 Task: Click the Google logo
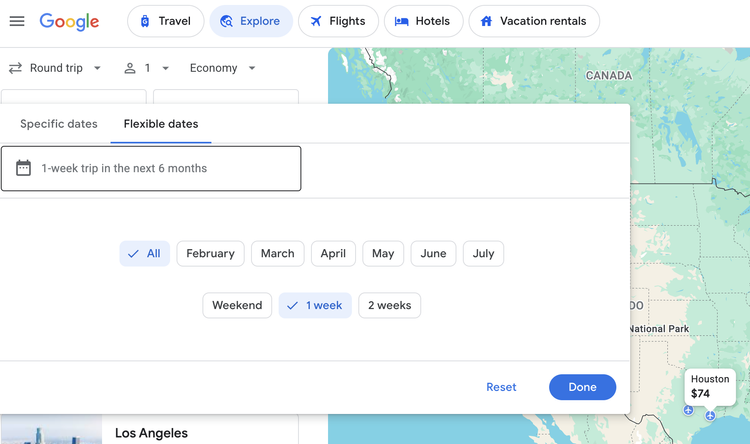(69, 22)
